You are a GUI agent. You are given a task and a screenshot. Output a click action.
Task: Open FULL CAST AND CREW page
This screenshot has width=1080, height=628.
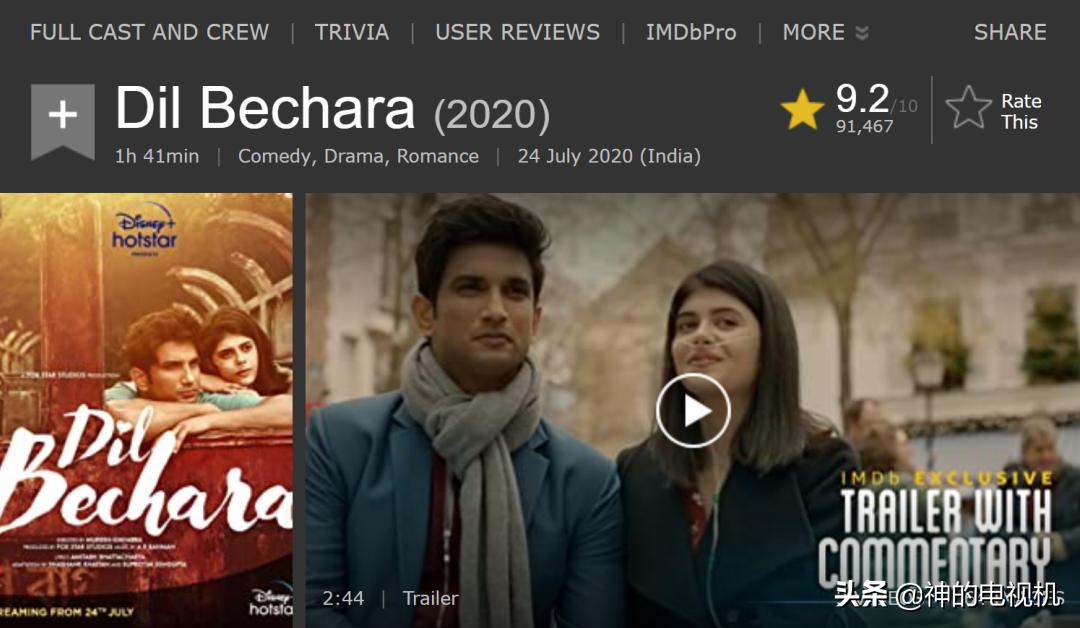coord(149,32)
